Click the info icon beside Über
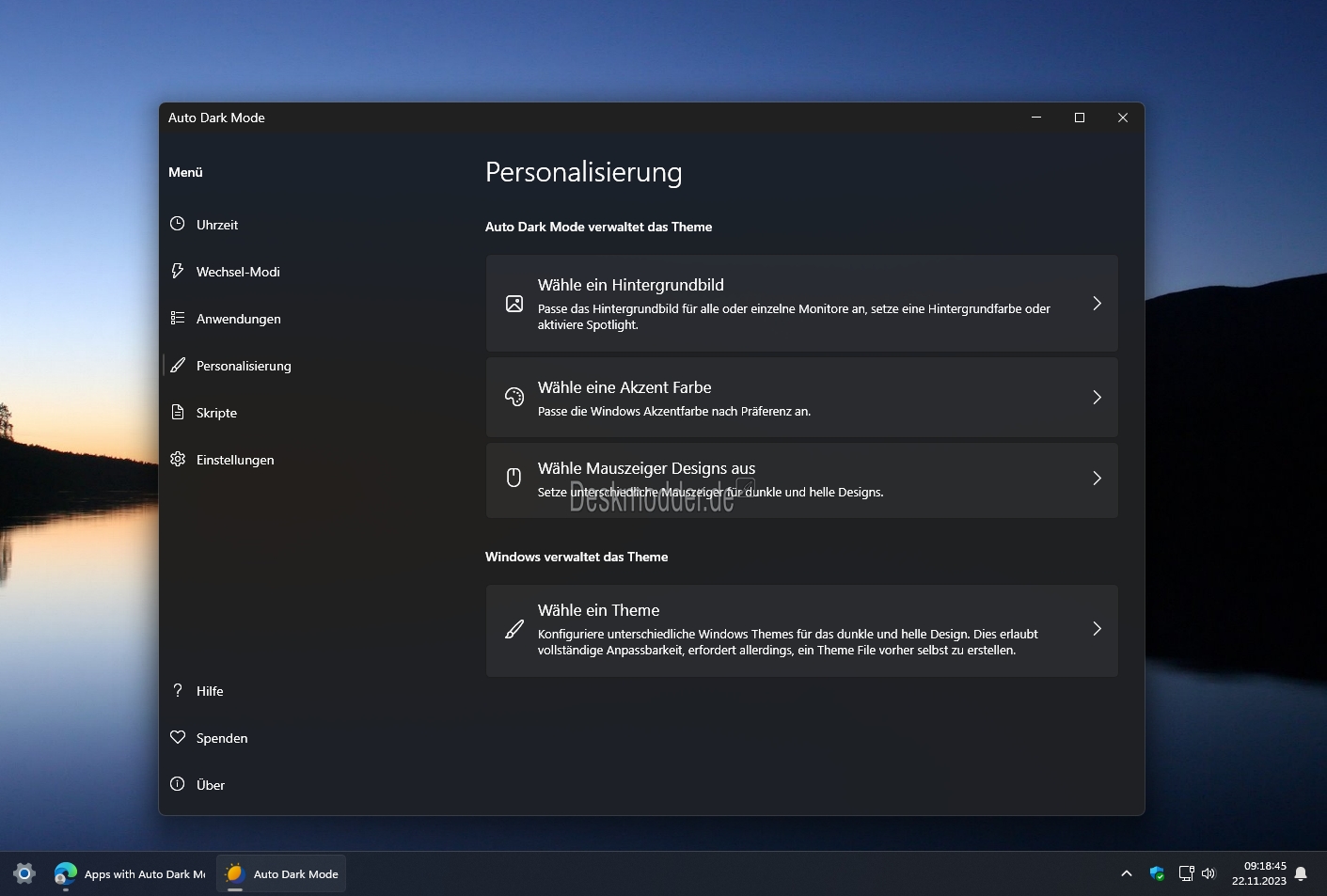 click(x=177, y=784)
